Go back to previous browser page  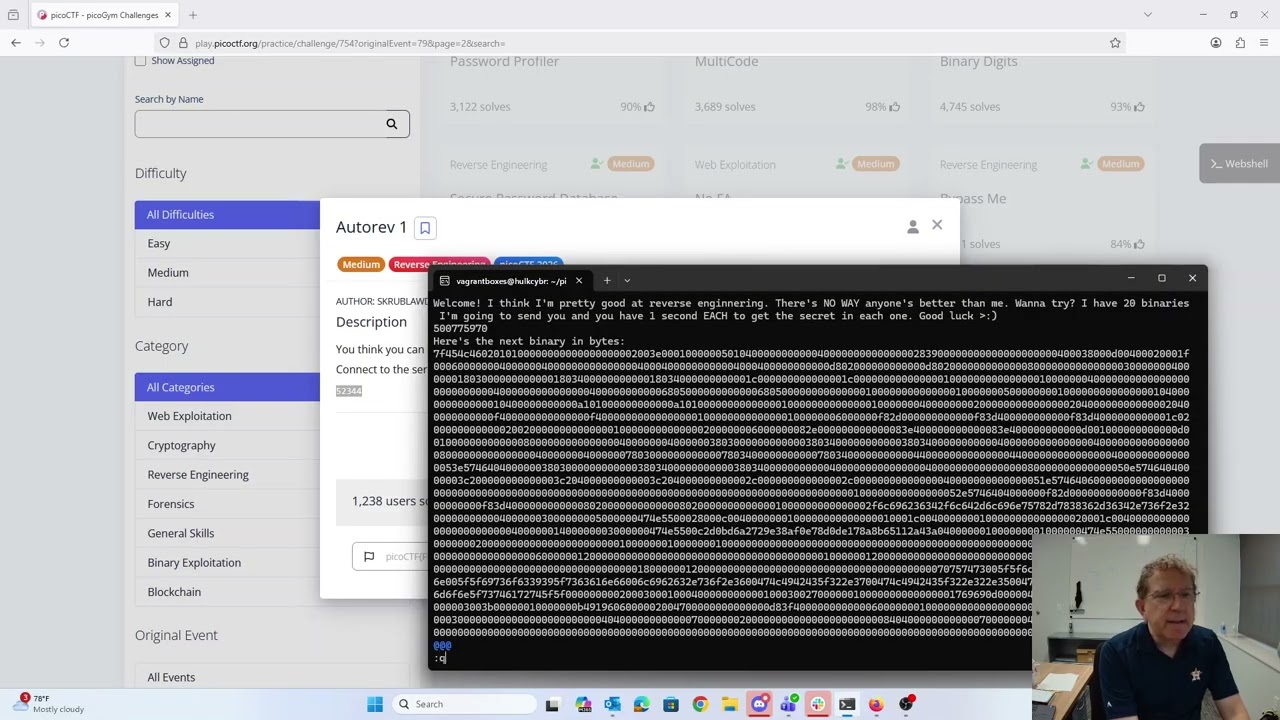[16, 43]
